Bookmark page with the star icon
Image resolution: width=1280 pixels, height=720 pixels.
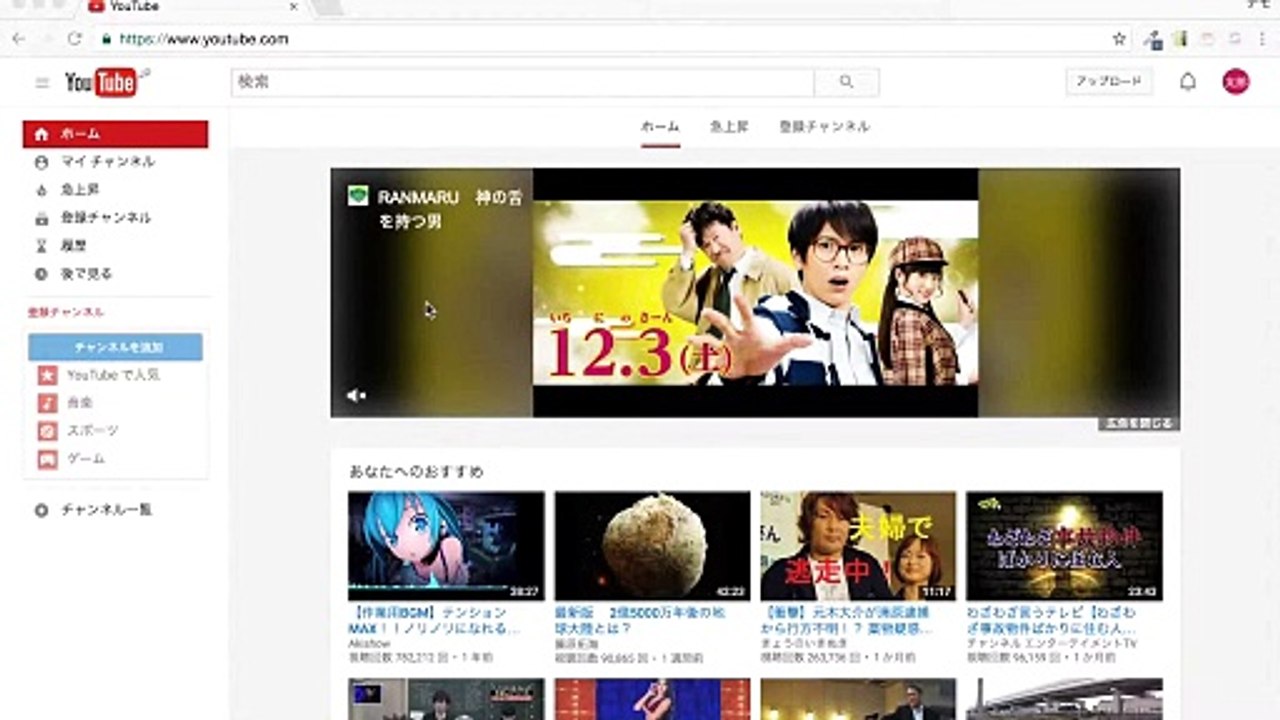pyautogui.click(x=1119, y=39)
